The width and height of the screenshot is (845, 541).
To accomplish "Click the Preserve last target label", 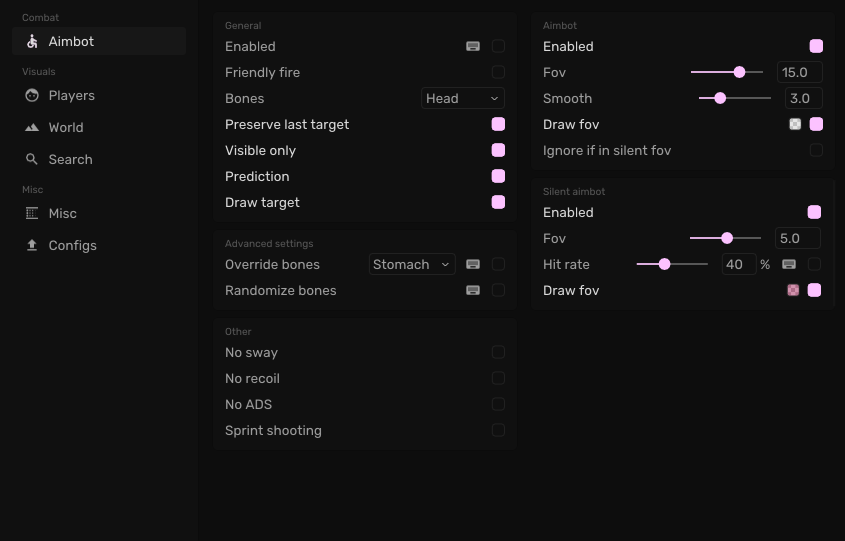I will 287,125.
